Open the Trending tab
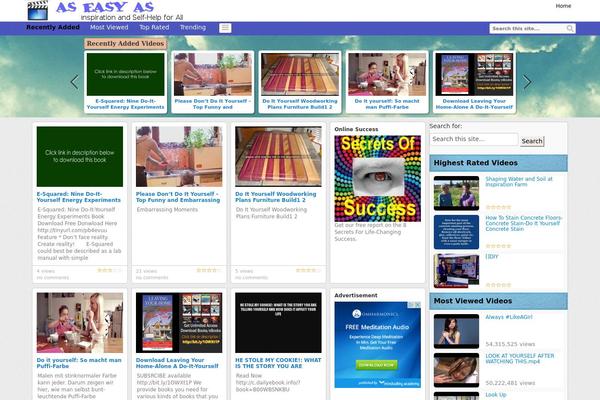 193,27
